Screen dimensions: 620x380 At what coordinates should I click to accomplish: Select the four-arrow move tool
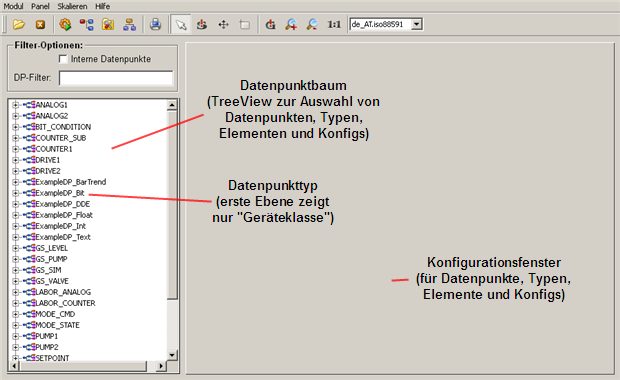[x=223, y=25]
